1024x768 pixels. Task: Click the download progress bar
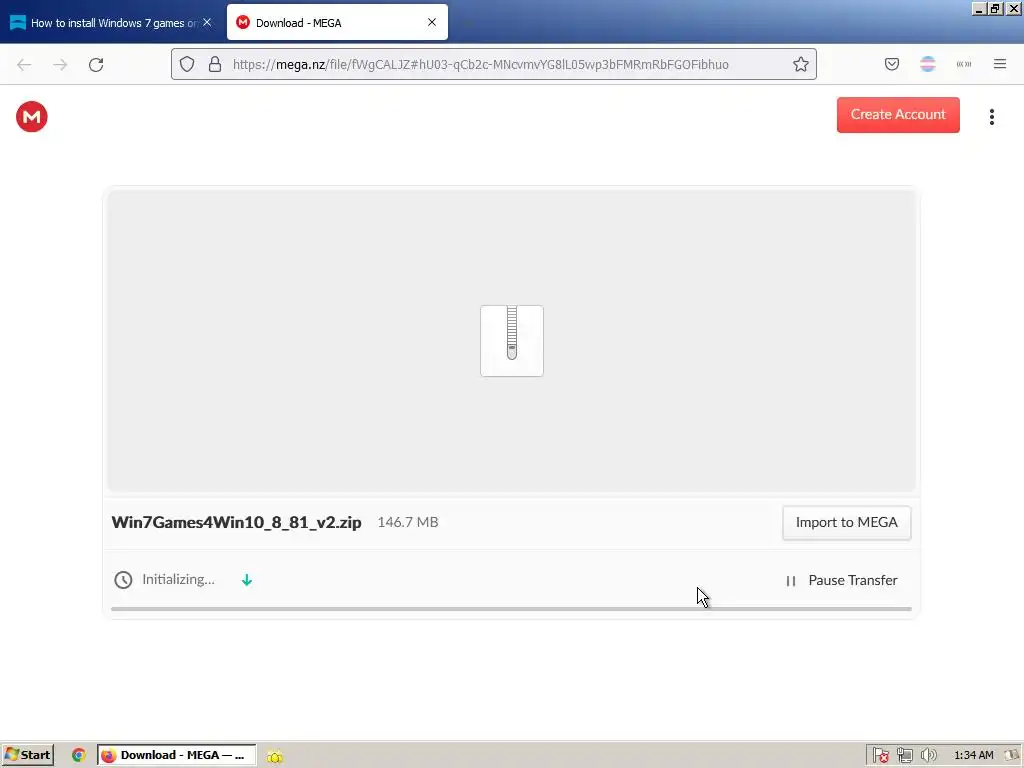tap(511, 609)
